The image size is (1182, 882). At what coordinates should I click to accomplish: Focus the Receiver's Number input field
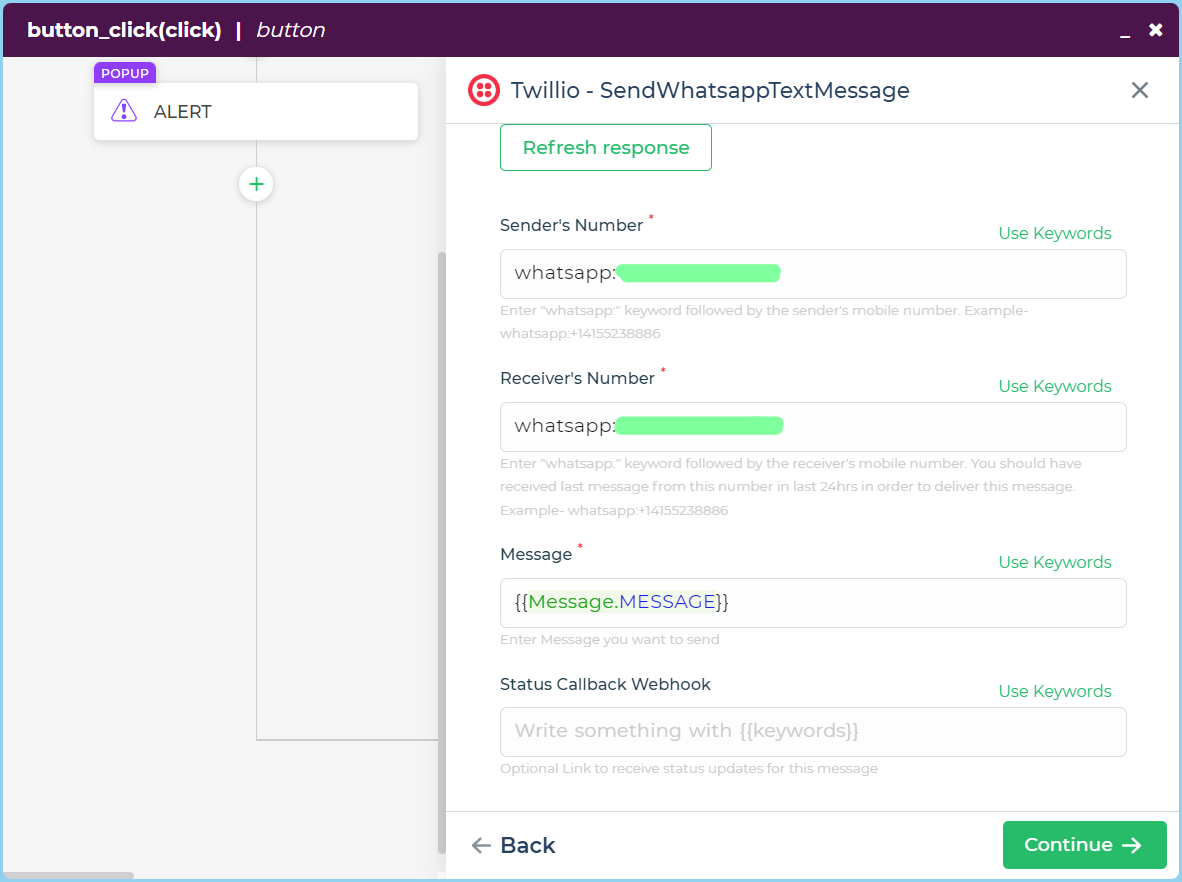(900, 426)
